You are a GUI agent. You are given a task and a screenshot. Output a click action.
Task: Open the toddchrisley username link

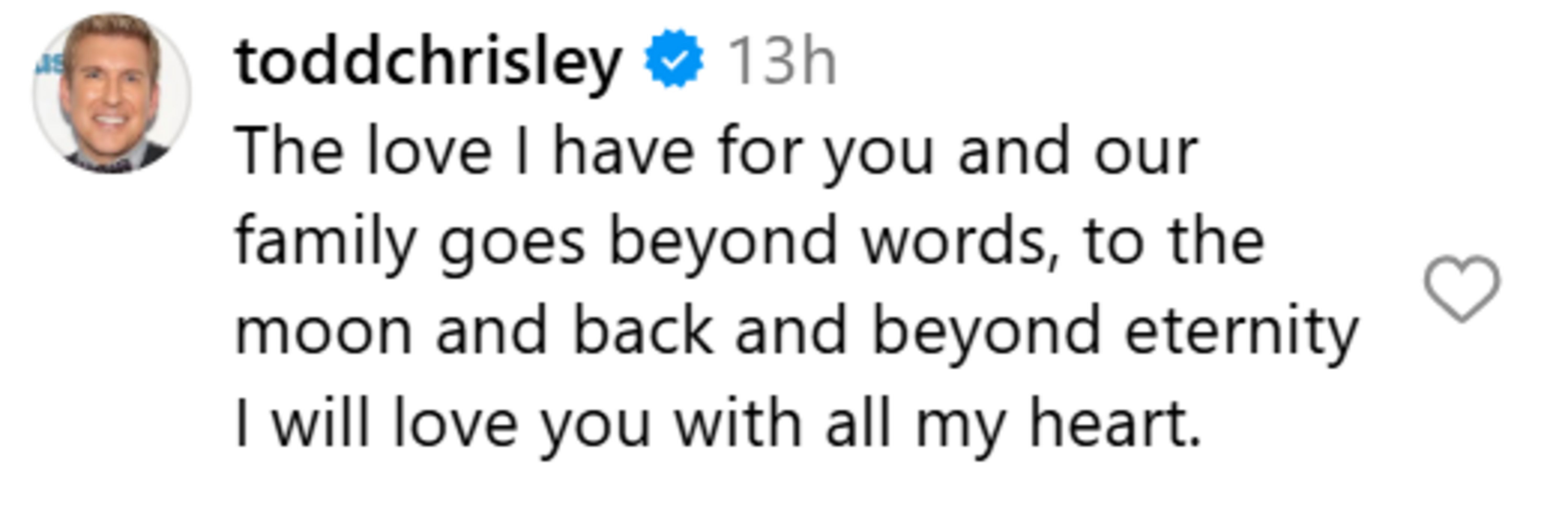coord(428,61)
